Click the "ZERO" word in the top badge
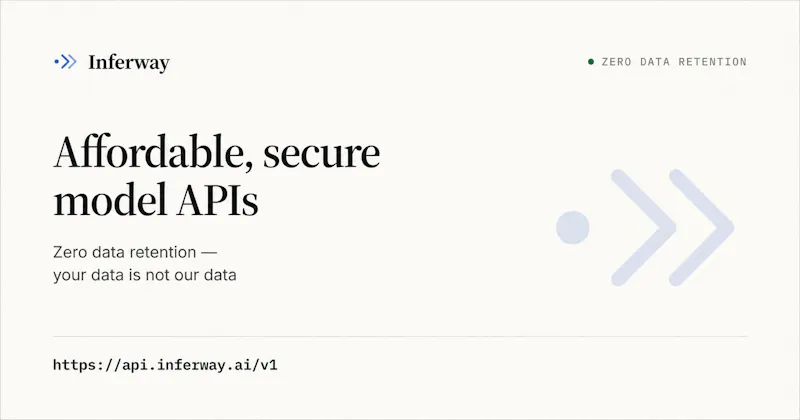Screen dimensions: 800x420 click(616, 62)
